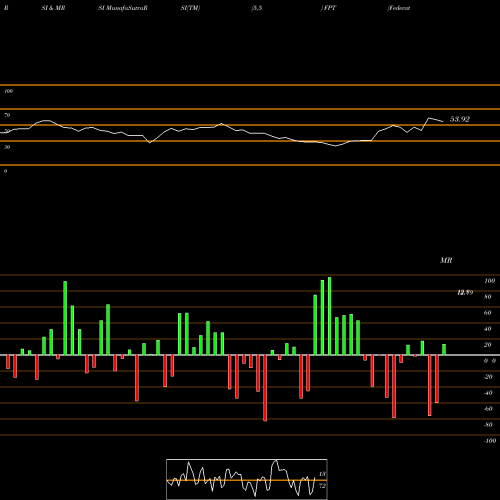Image resolution: width=500 pixels, height=500 pixels.
Task: Click the MR axis label -40
Action: 488,393
